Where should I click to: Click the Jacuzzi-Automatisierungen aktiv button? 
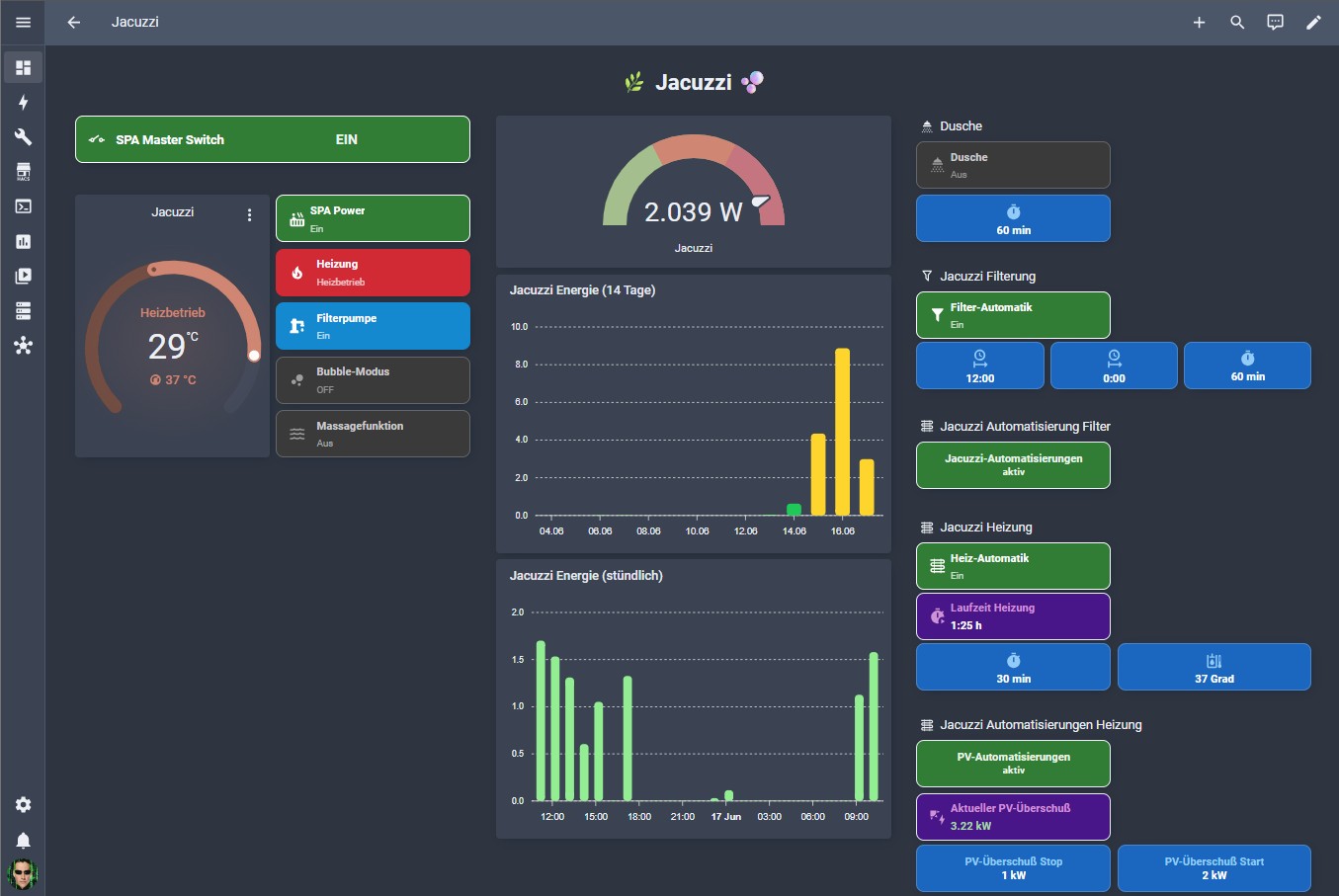[x=1013, y=465]
